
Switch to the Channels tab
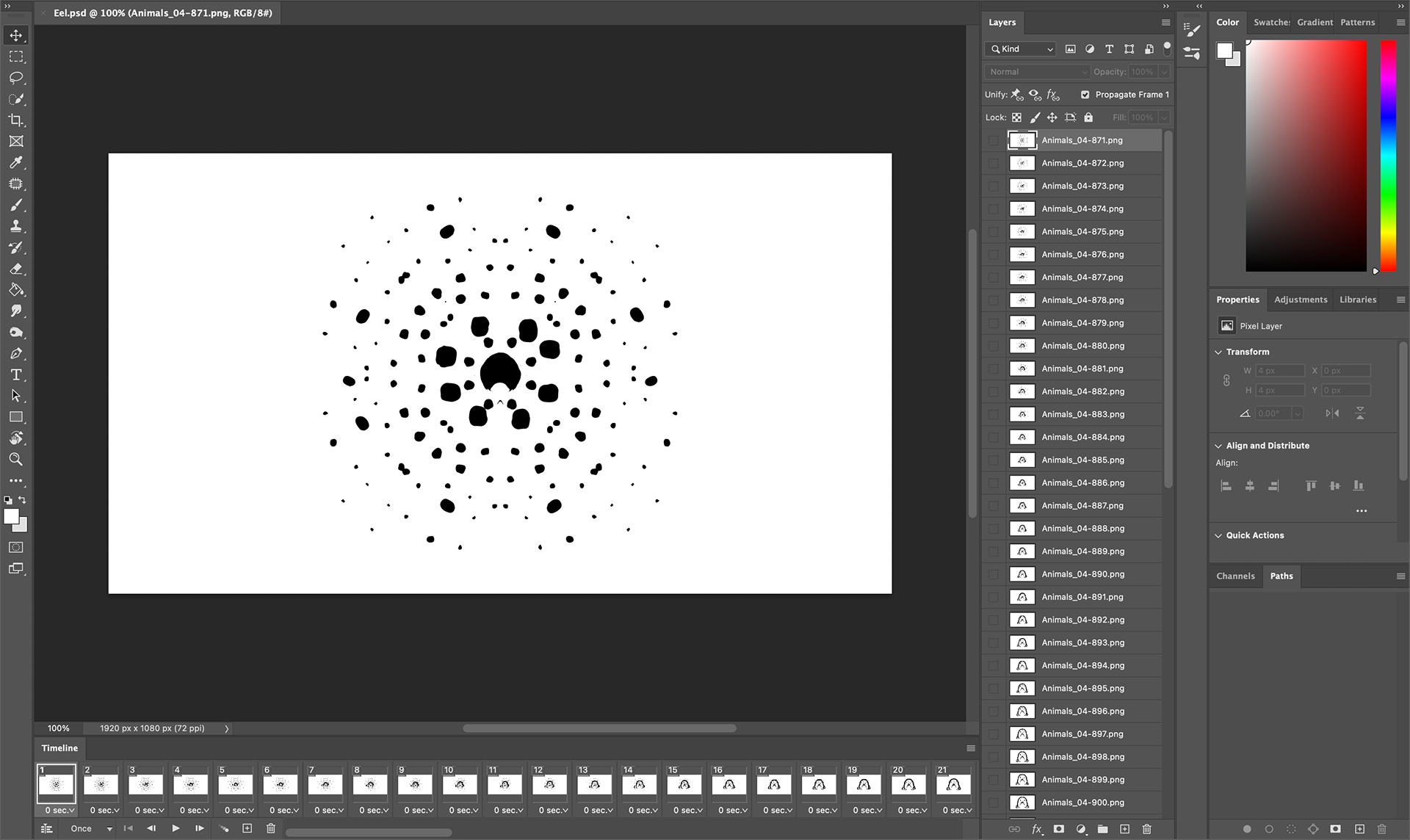click(x=1235, y=576)
